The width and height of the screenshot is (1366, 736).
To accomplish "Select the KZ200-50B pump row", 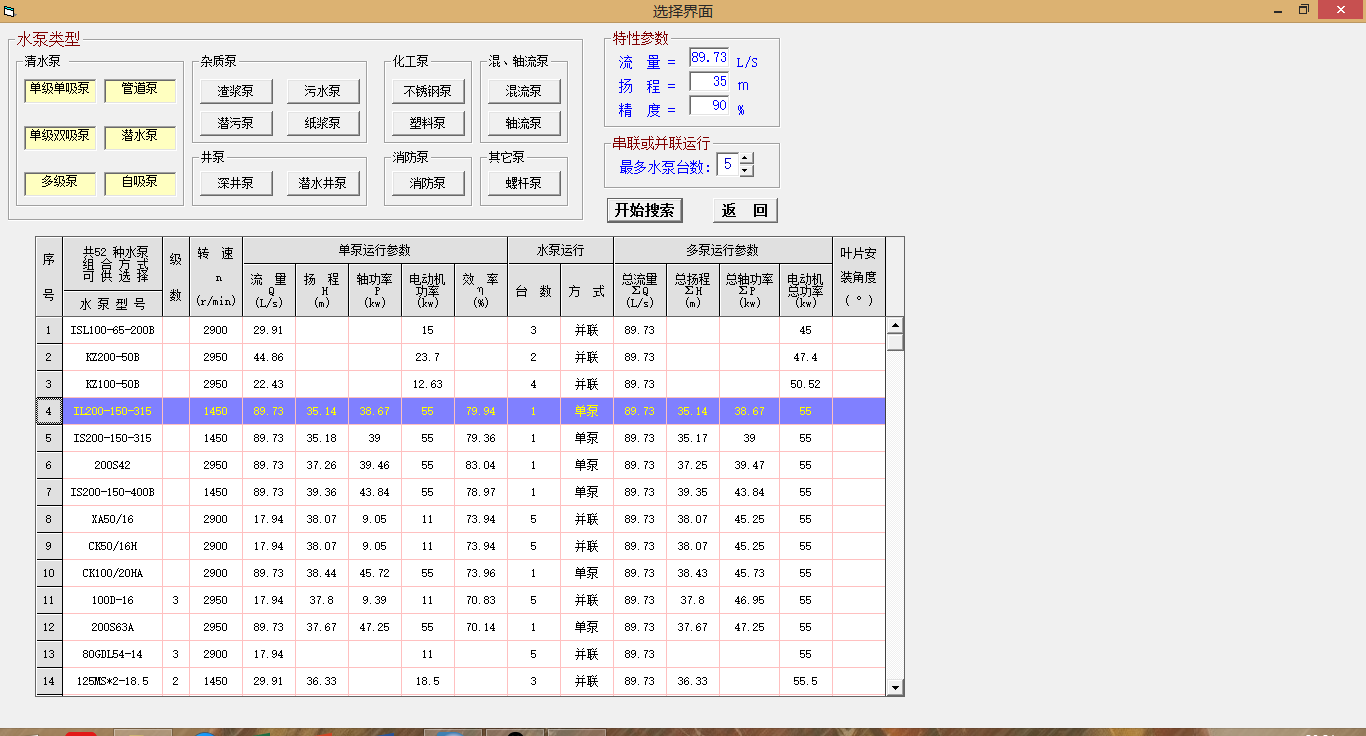I will click(x=112, y=357).
